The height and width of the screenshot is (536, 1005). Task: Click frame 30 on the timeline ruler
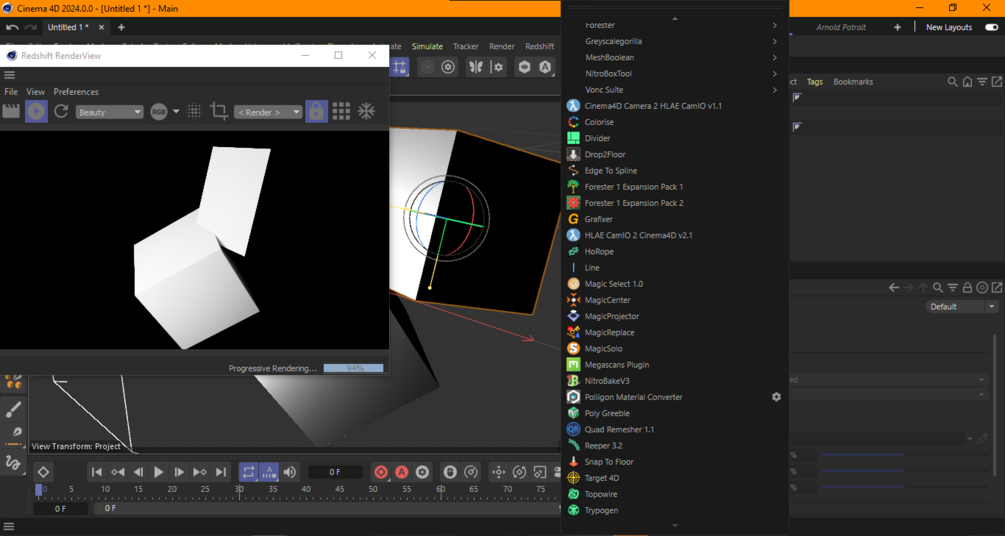tap(239, 489)
